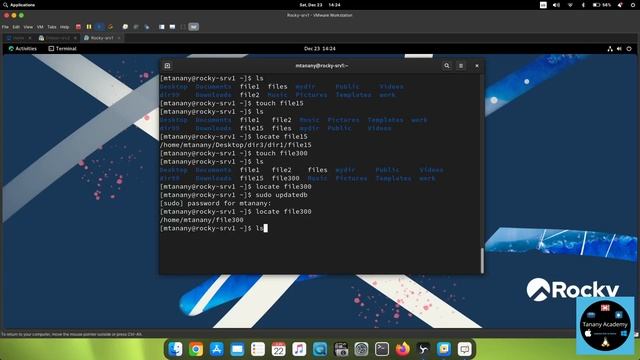Open Finder from the dock
The width and height of the screenshot is (640, 360).
point(175,349)
